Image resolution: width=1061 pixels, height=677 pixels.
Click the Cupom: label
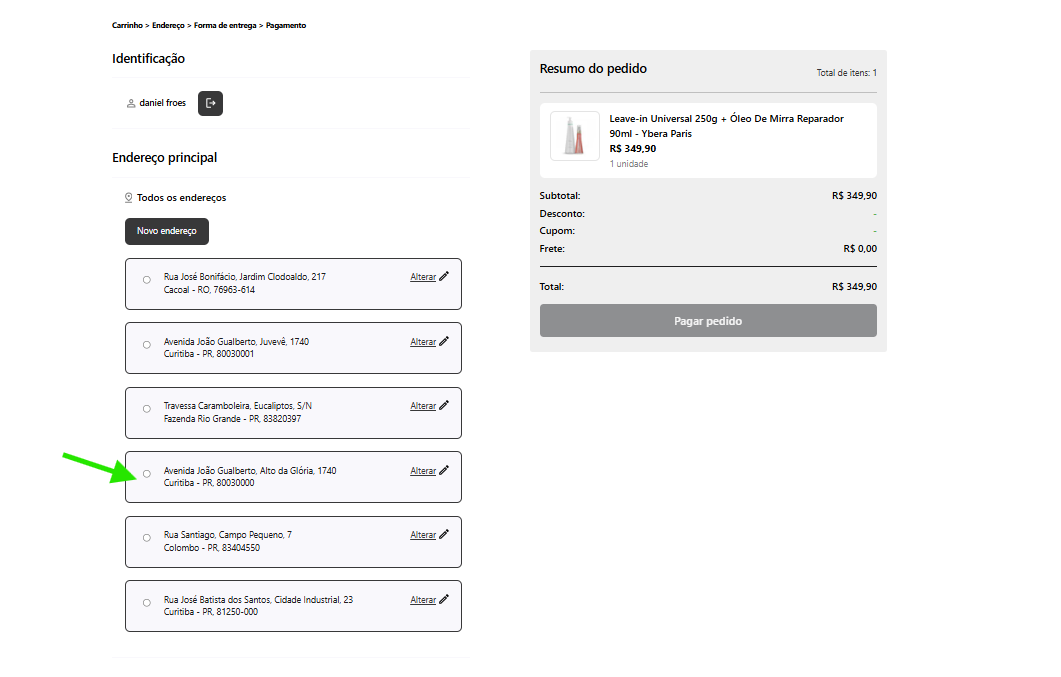[x=557, y=231]
